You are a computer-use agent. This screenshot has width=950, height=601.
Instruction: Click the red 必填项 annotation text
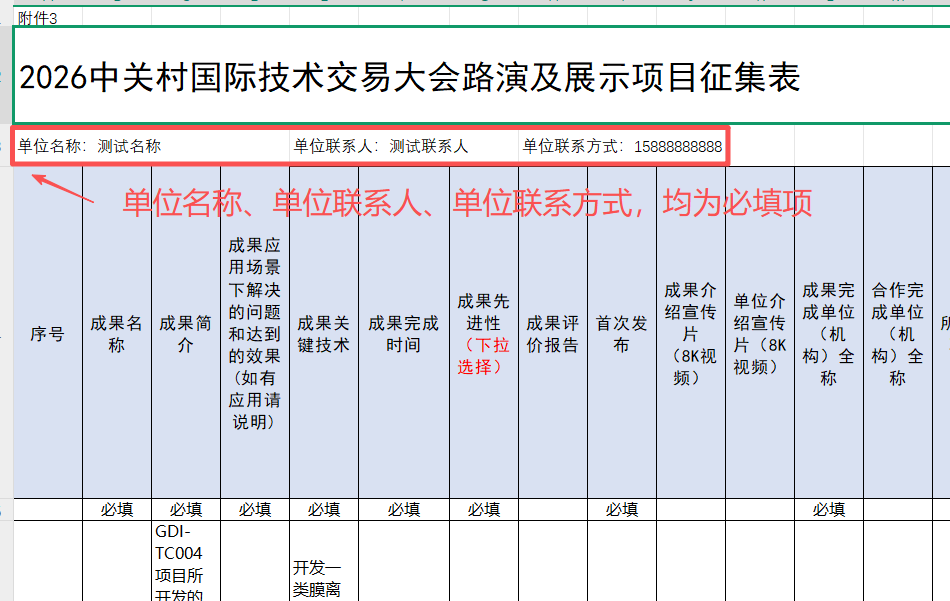[467, 203]
